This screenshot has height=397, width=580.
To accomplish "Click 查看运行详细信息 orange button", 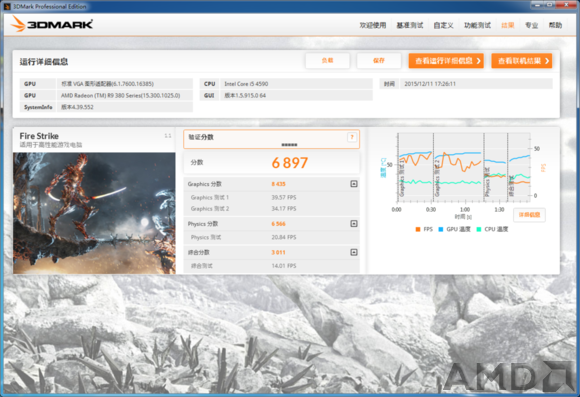I will coord(446,61).
